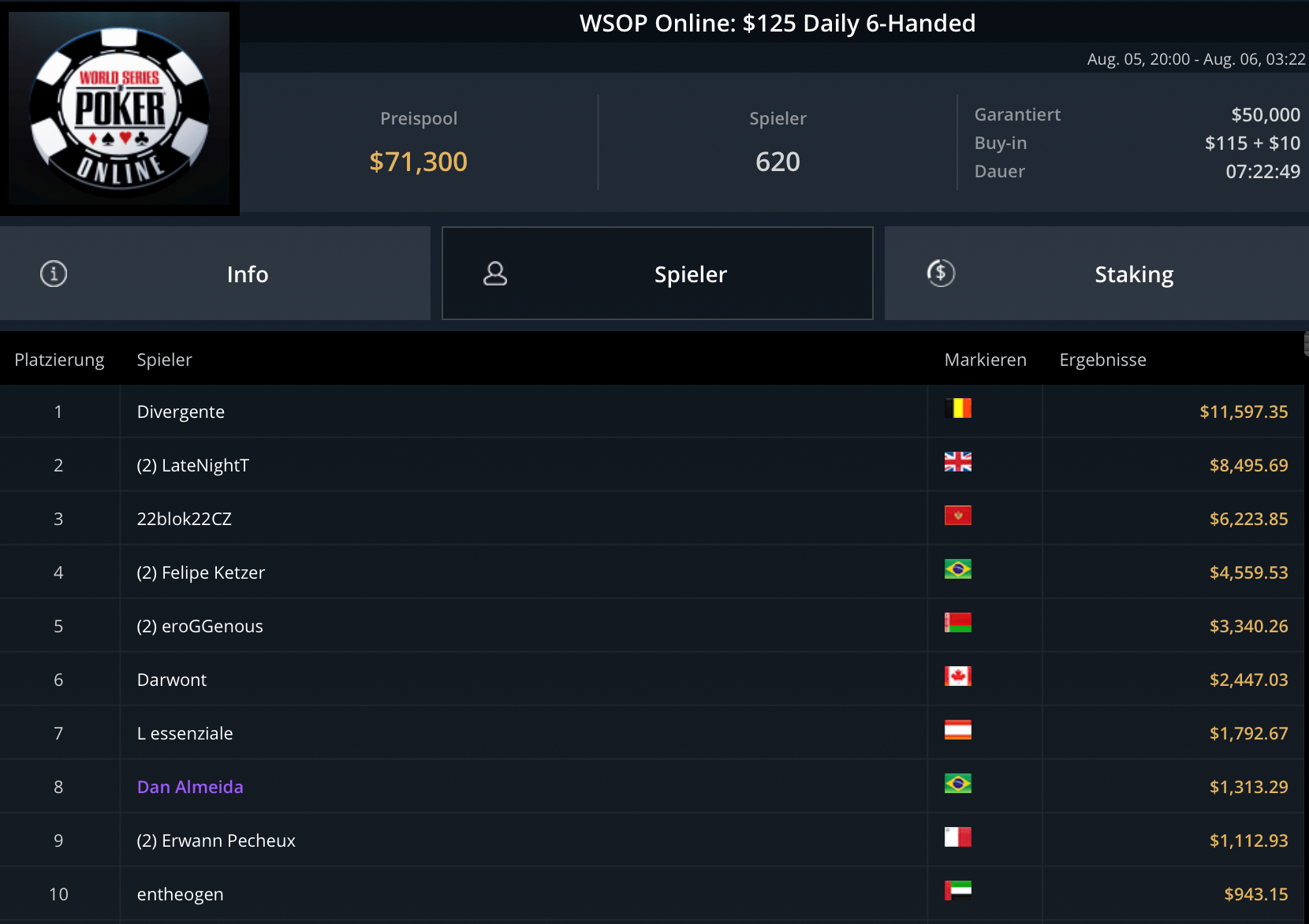The width and height of the screenshot is (1309, 924).
Task: Click the Canadian flag beside Darwont
Action: [957, 676]
